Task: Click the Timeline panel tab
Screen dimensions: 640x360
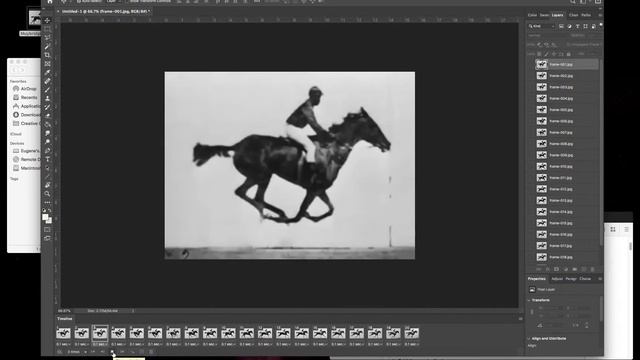Action: click(x=64, y=319)
